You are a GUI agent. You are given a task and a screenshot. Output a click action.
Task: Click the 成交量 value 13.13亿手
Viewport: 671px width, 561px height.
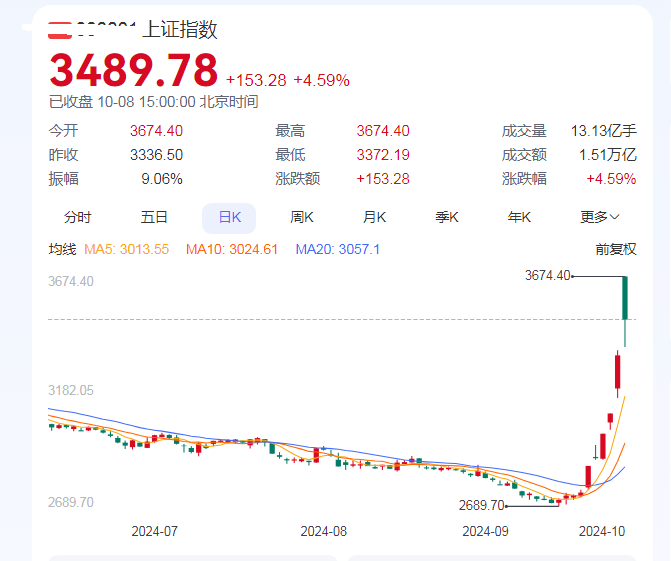click(x=604, y=131)
